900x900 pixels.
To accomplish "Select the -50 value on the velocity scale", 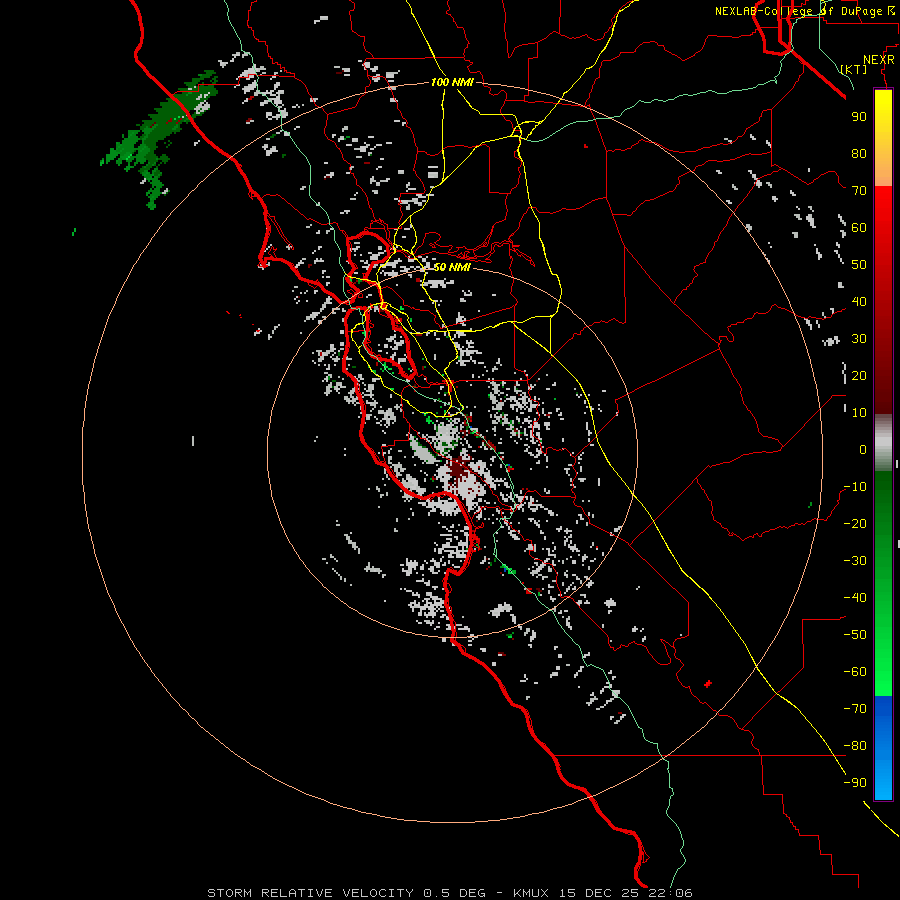I will [855, 635].
